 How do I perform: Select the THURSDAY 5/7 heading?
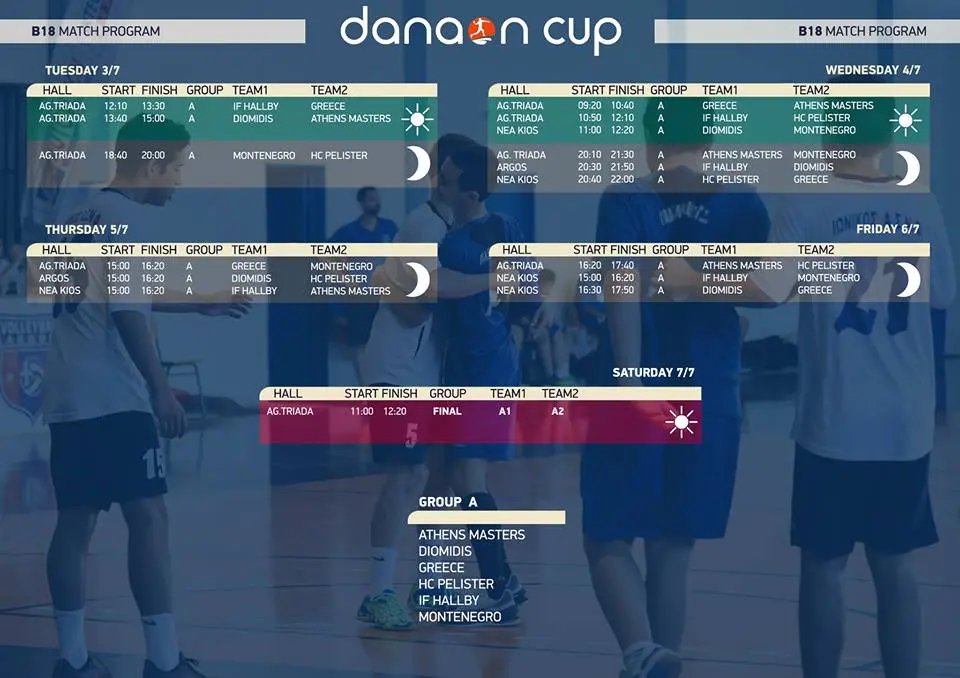[x=86, y=230]
